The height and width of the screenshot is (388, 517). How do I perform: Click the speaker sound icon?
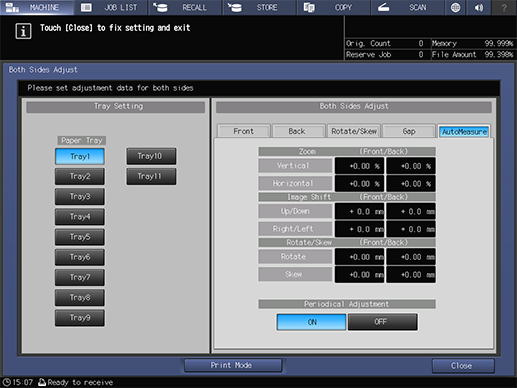[x=479, y=7]
